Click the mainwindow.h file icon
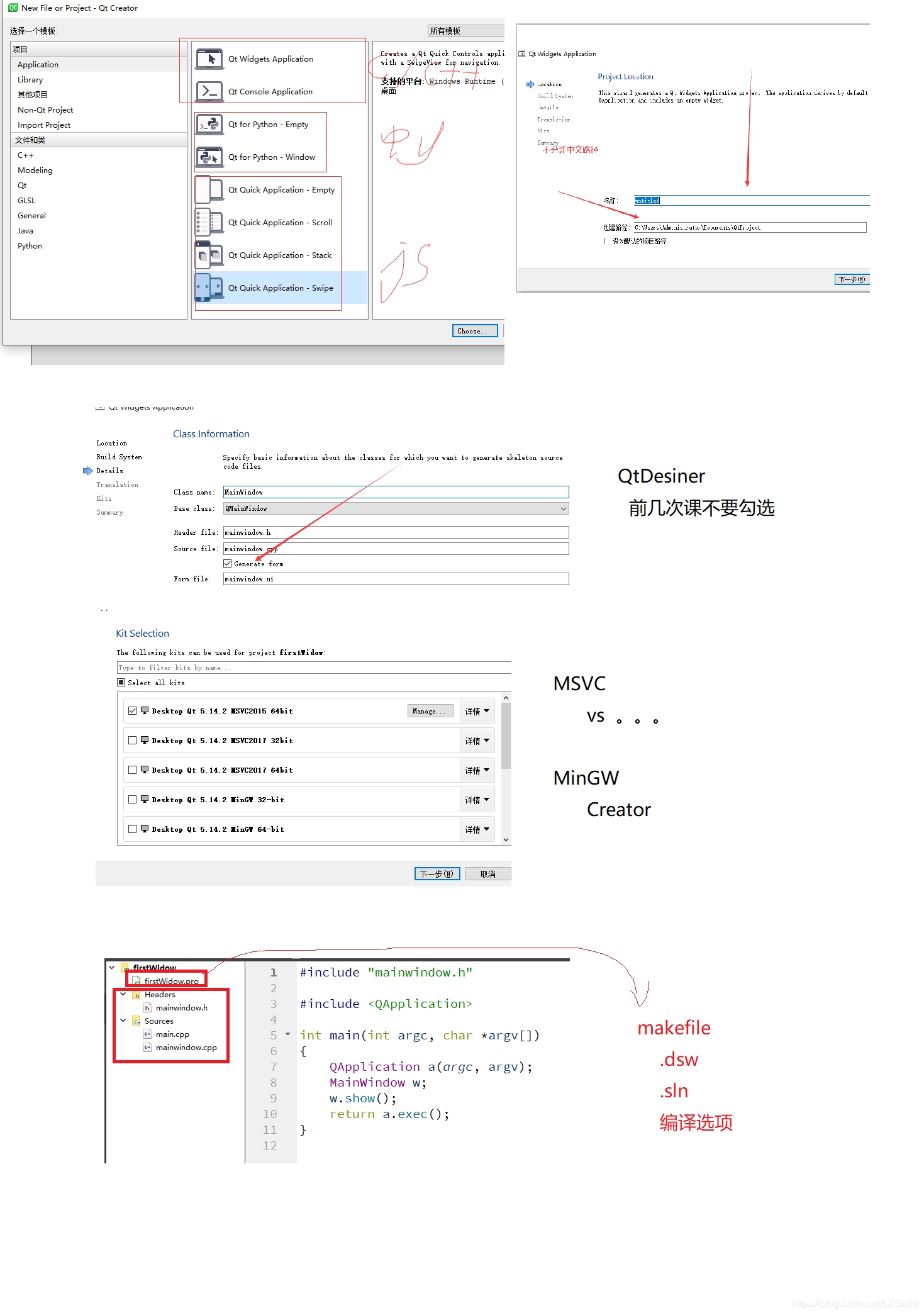The height and width of the screenshot is (1315, 924). coord(148,1008)
